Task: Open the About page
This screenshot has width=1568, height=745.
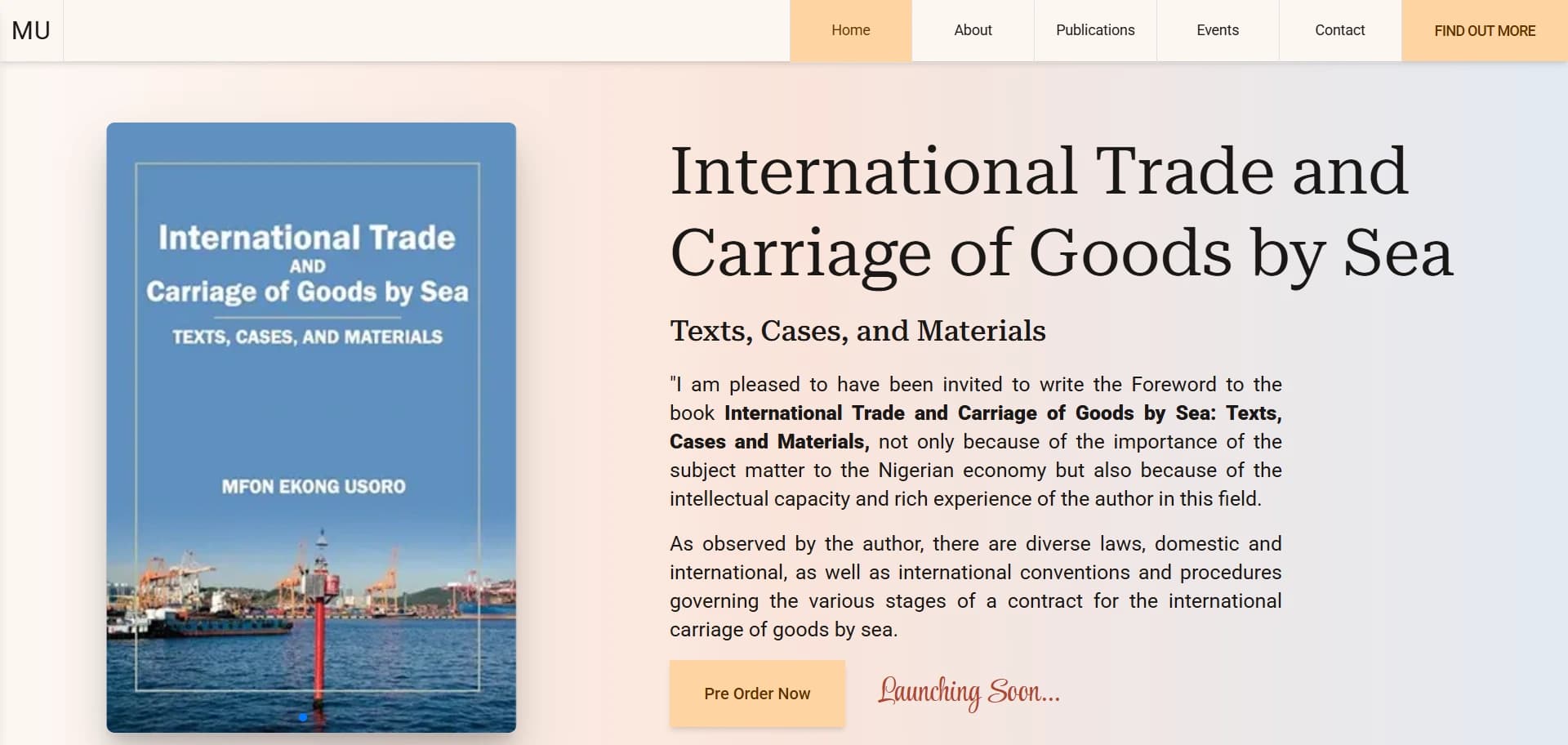Action: click(972, 30)
